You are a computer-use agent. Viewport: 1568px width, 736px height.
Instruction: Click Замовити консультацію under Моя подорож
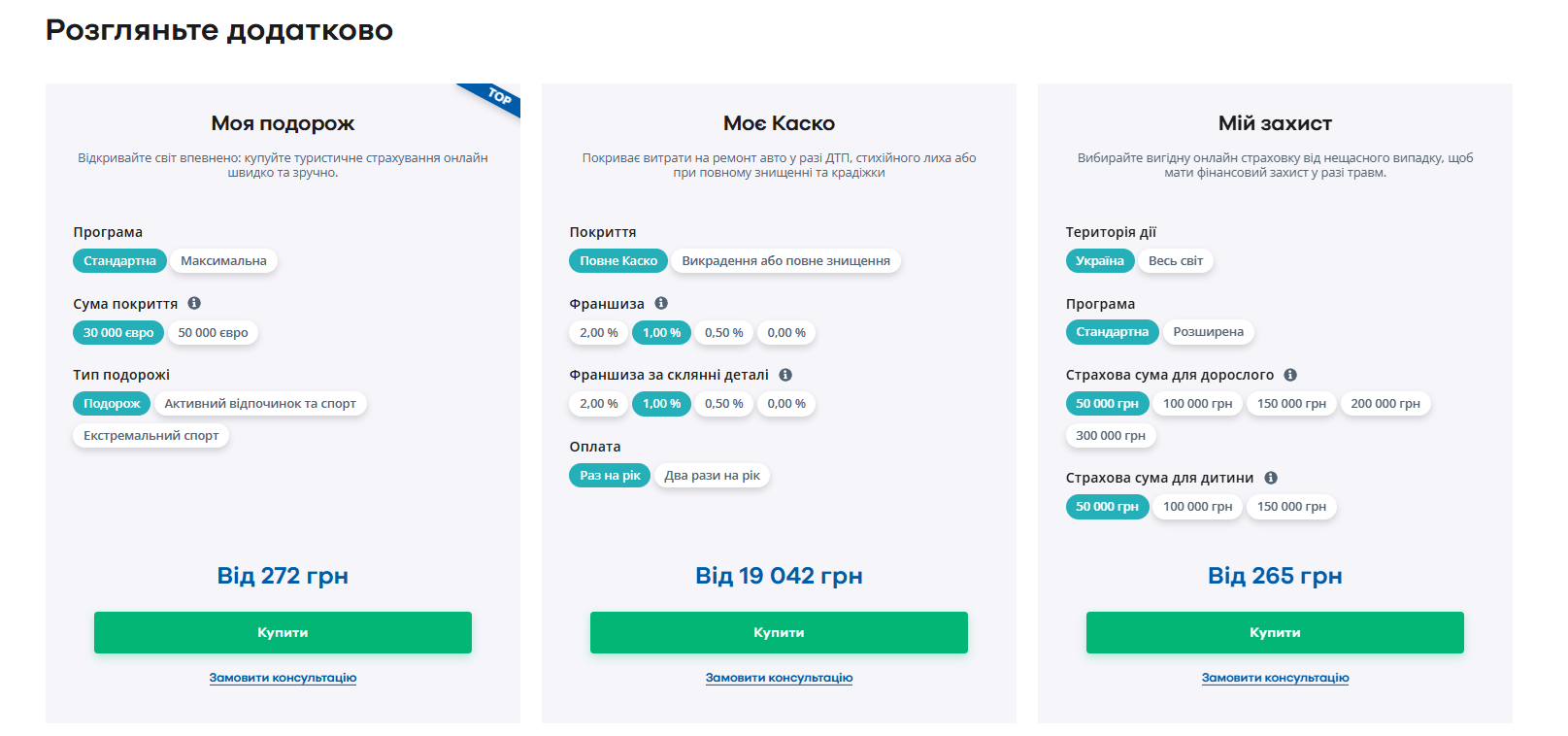point(283,678)
